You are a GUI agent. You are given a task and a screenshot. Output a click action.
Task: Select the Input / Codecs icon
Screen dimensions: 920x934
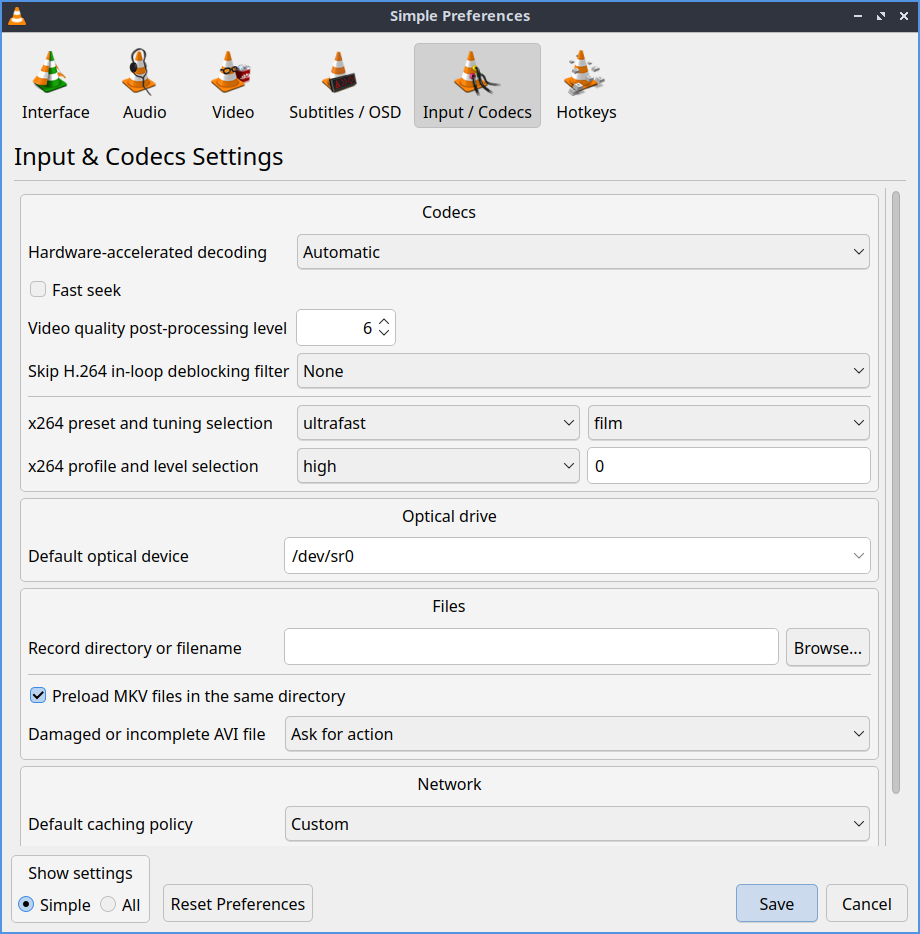477,74
